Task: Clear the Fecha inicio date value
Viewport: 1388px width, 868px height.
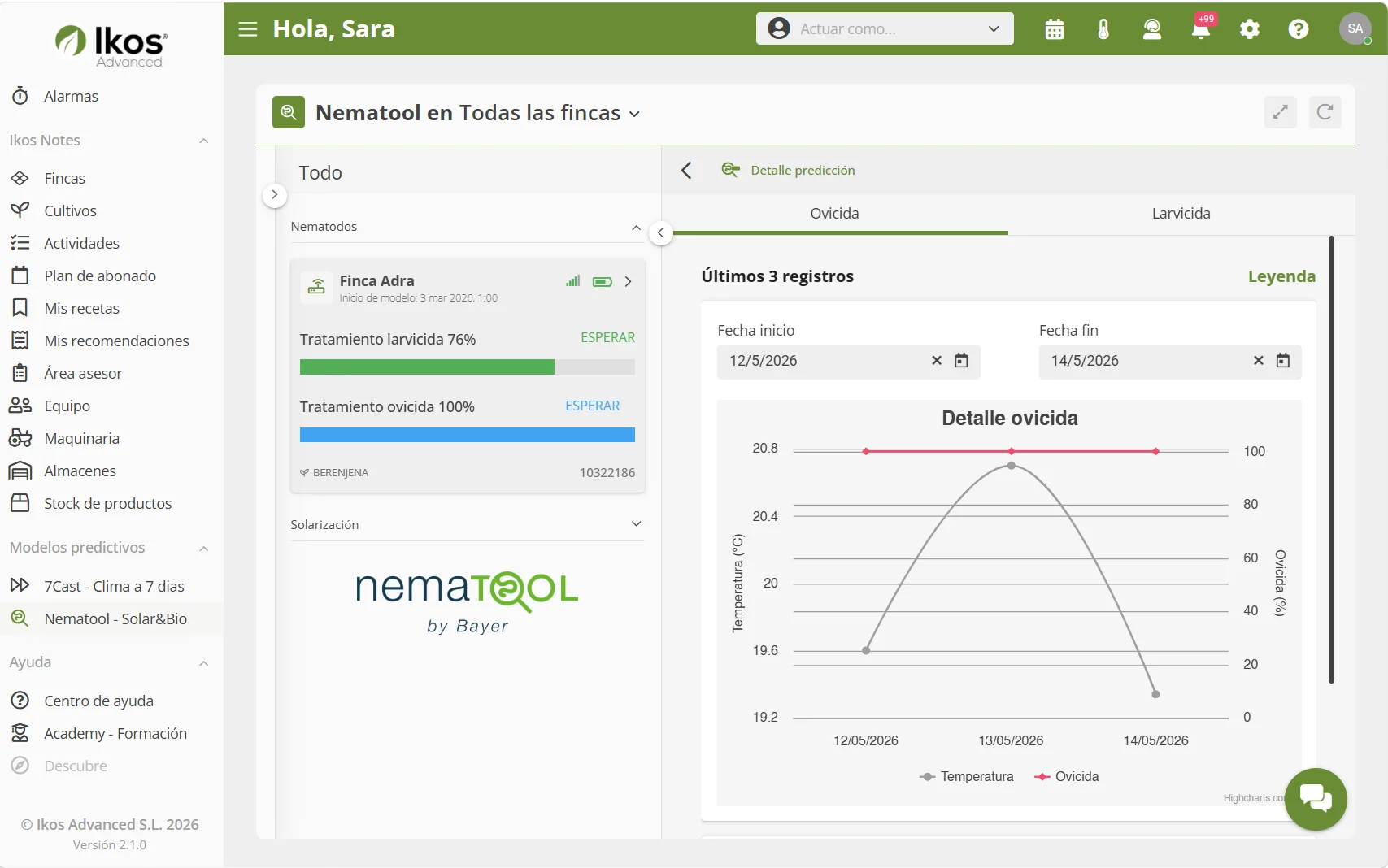Action: [x=937, y=361]
